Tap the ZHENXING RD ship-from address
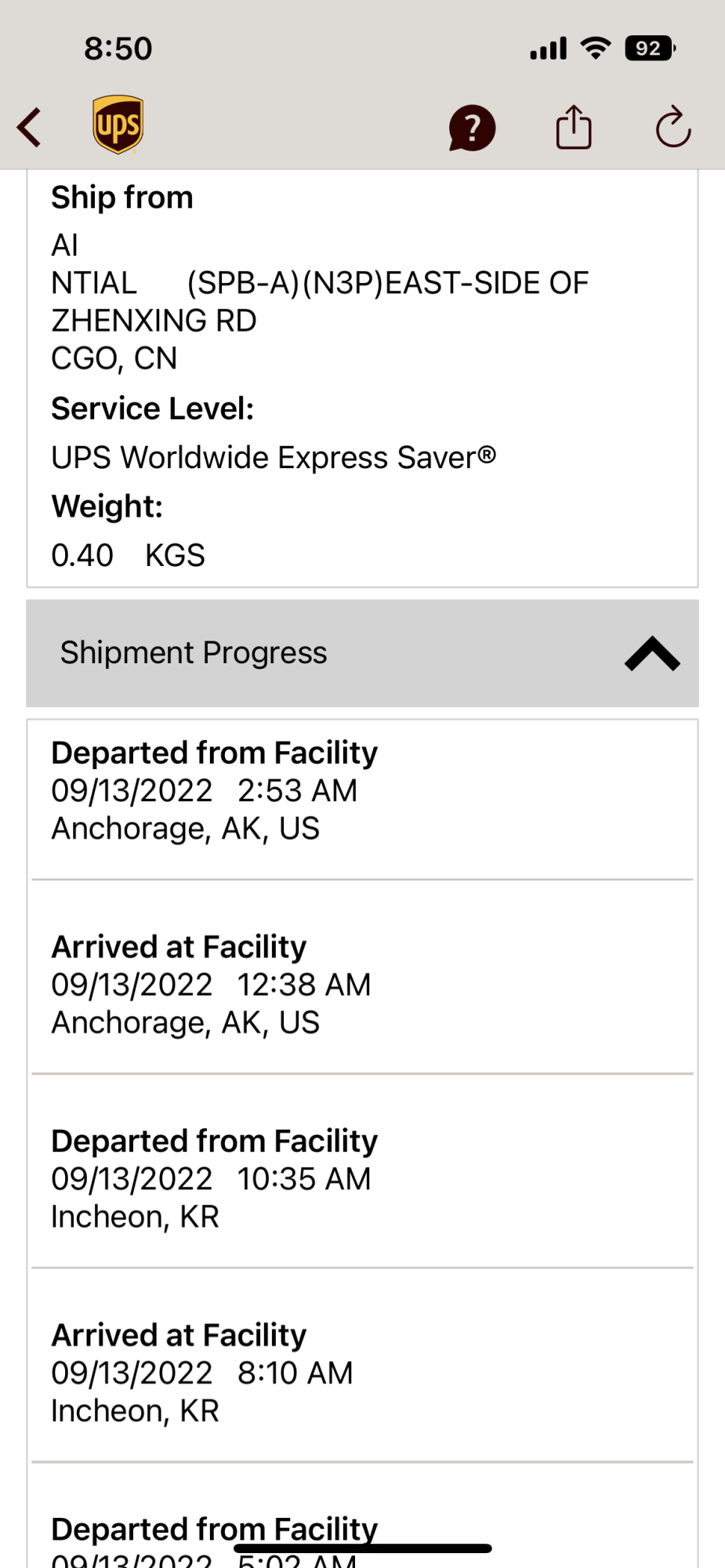 [x=154, y=321]
